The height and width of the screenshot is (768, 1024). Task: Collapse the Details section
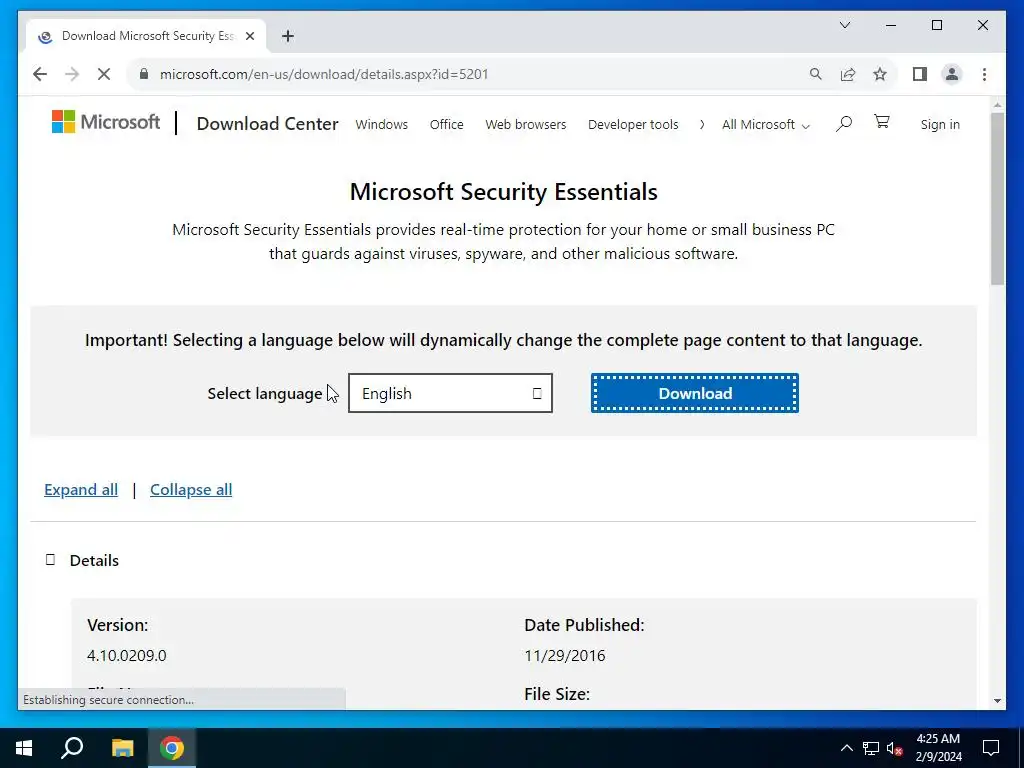coord(50,560)
